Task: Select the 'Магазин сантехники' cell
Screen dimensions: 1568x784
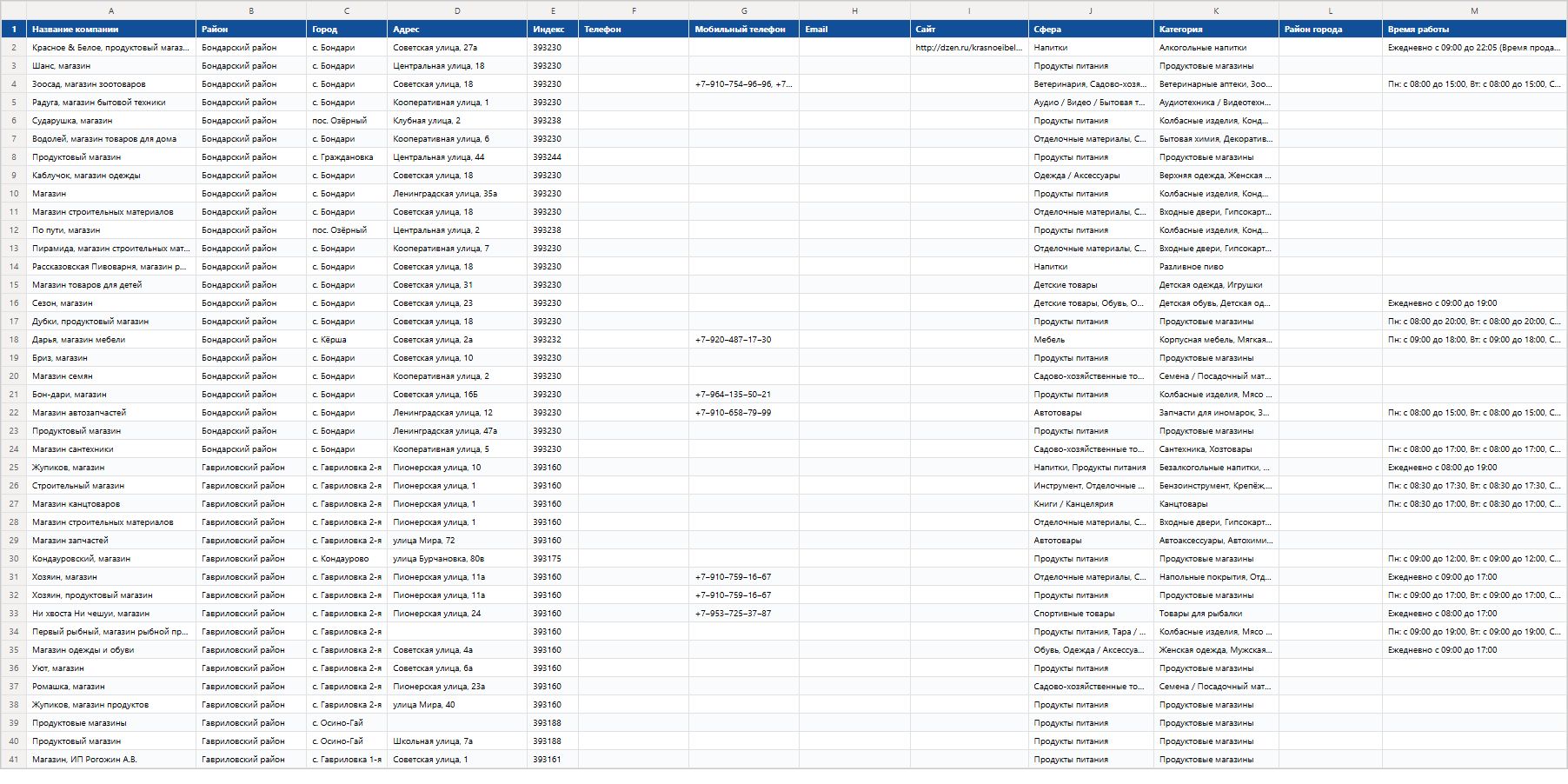Action: (111, 448)
